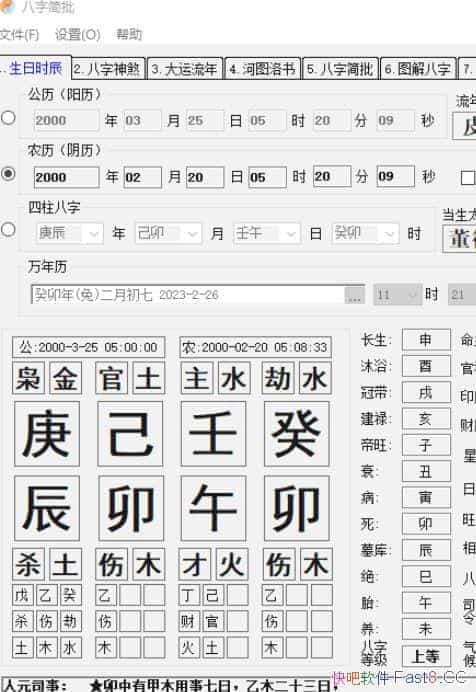Expand the 庚辰 year pillar dropdown
Screen dimensions: 476x692
[94, 234]
